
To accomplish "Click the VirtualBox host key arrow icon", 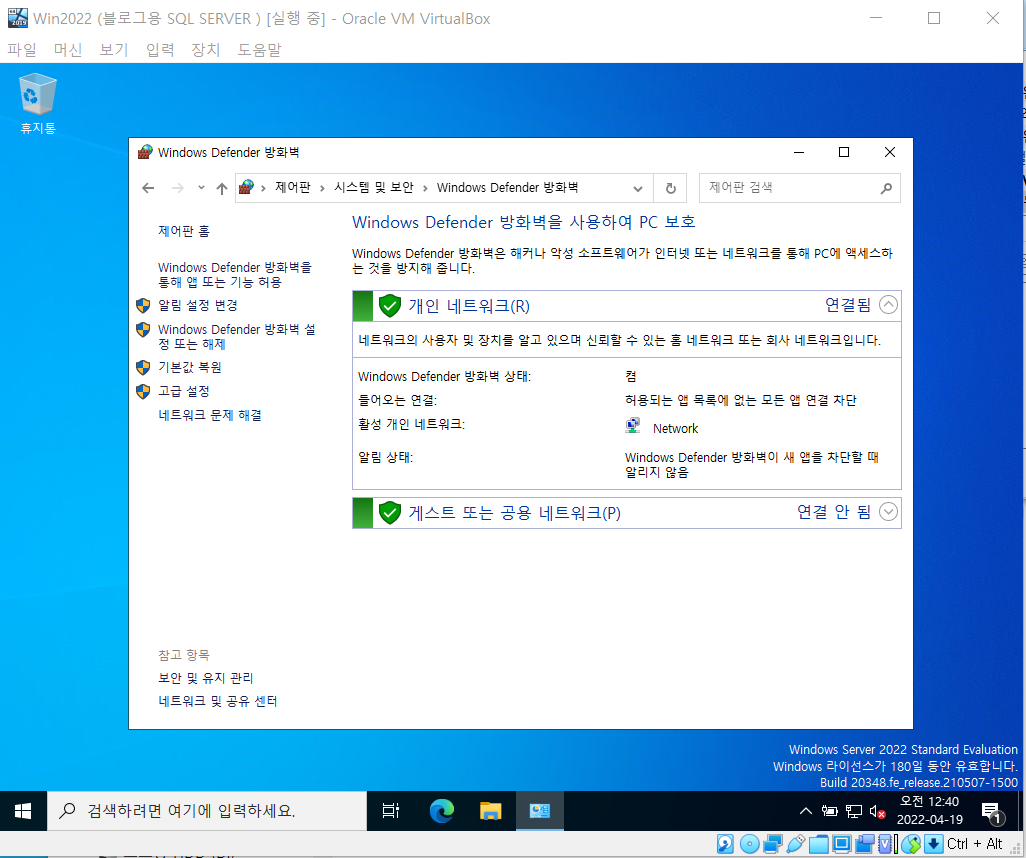I will pos(934,844).
